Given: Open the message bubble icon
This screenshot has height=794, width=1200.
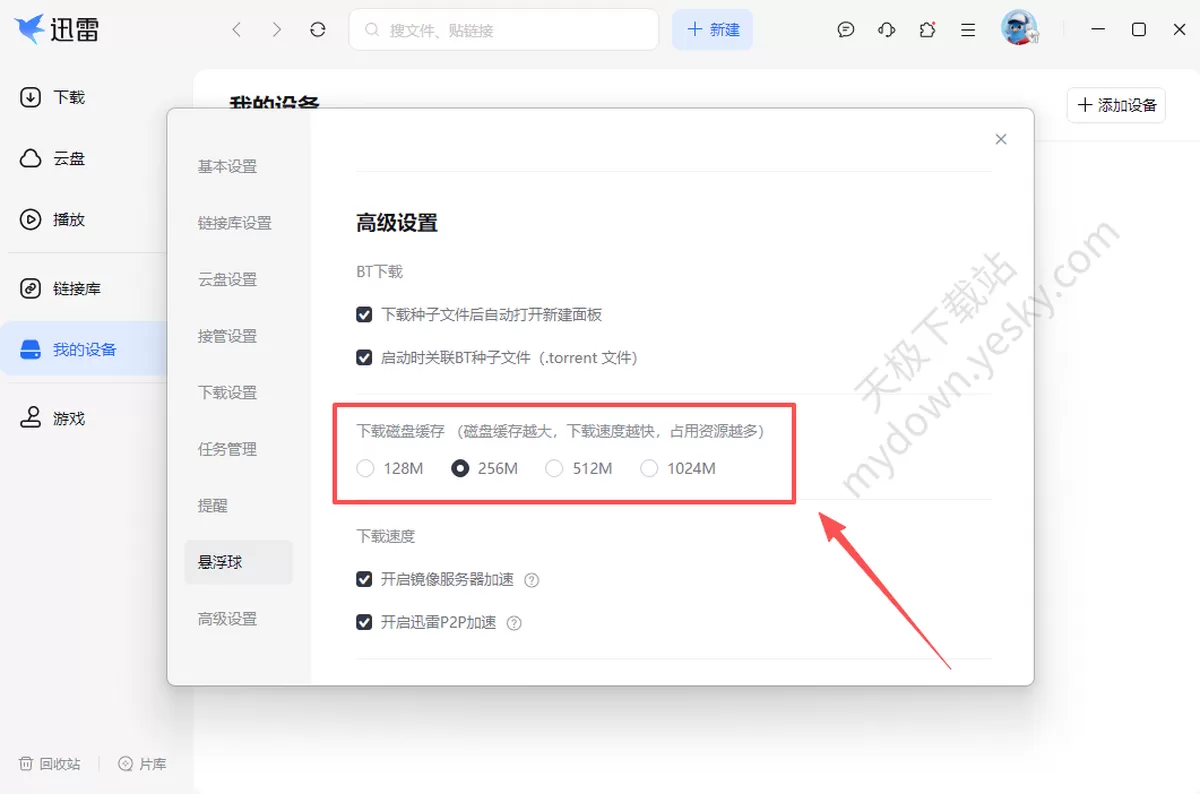Looking at the screenshot, I should pos(846,30).
